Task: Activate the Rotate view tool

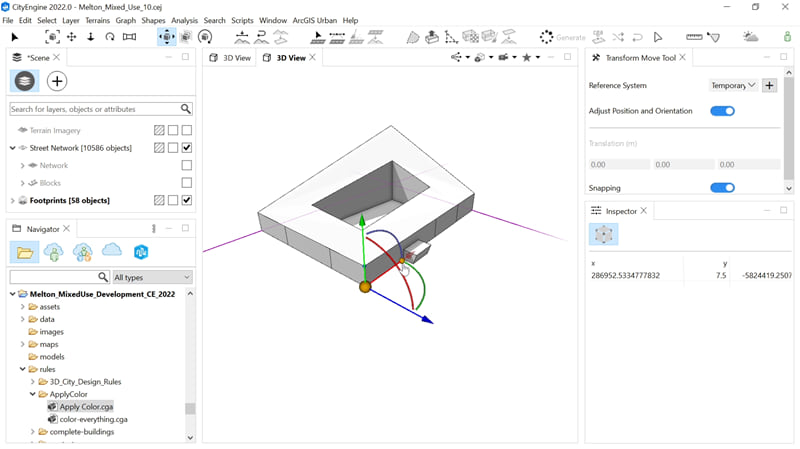Action: click(110, 37)
